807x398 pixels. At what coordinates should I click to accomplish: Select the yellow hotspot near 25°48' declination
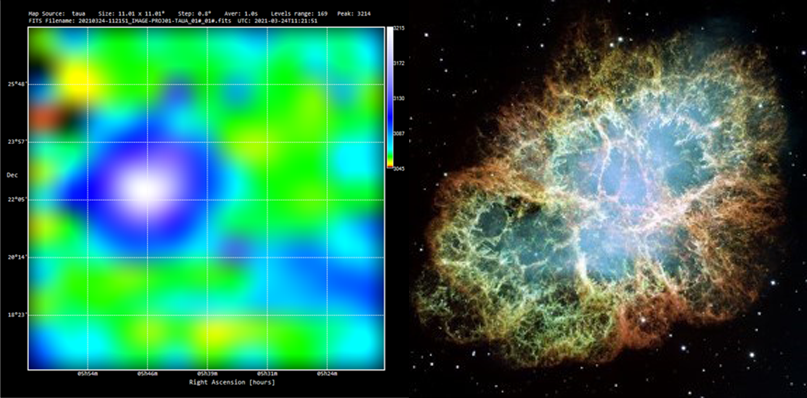click(76, 80)
